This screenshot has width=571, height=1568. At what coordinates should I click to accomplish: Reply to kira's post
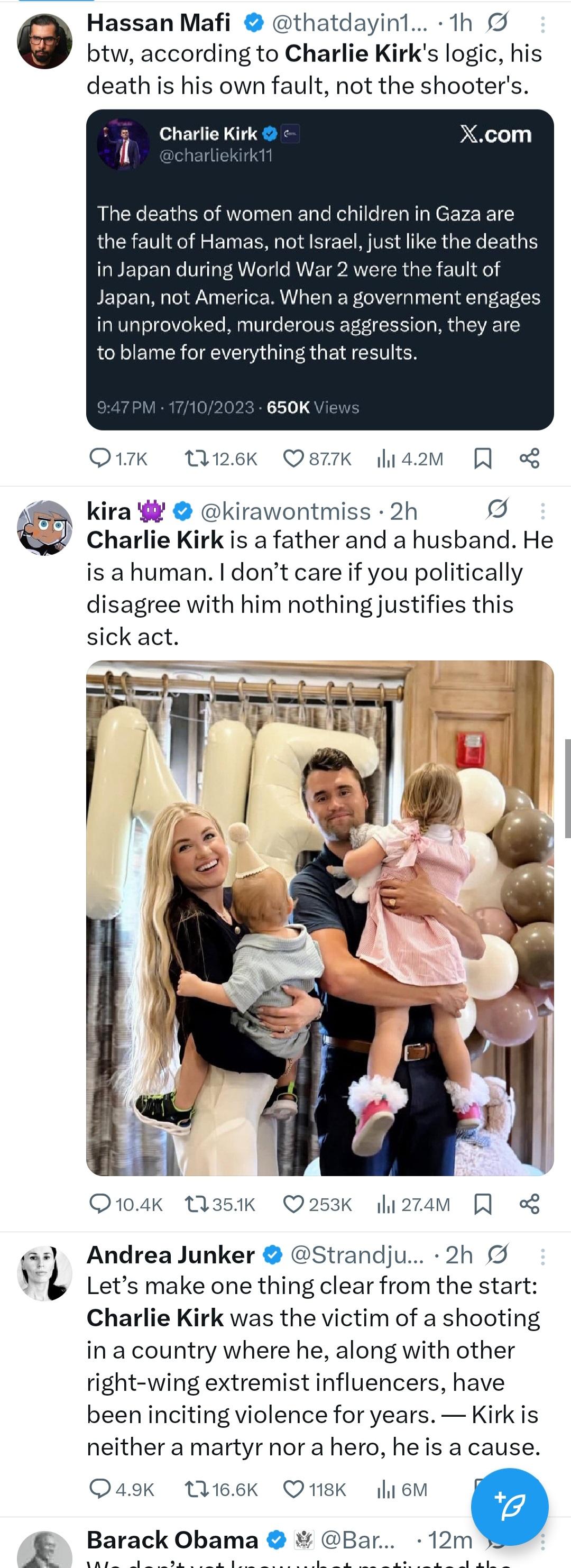pyautogui.click(x=125, y=1204)
